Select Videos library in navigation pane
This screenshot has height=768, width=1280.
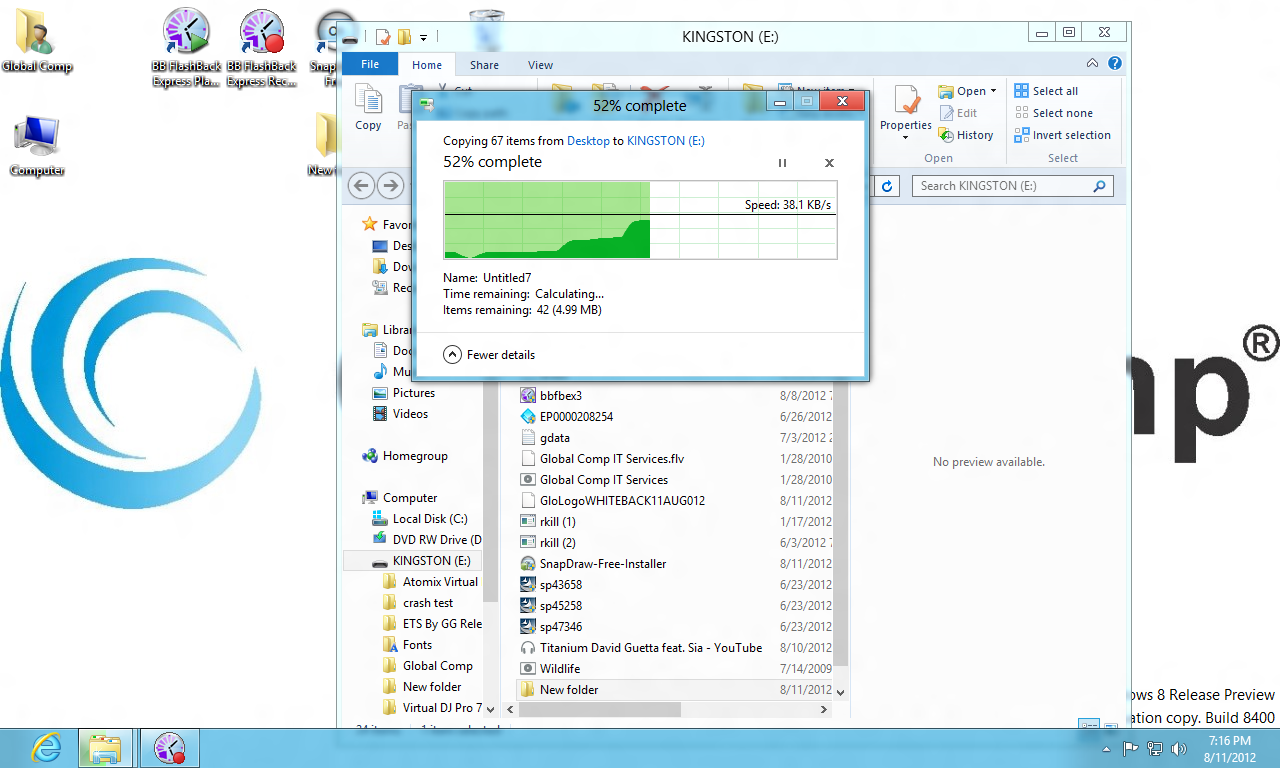point(400,414)
